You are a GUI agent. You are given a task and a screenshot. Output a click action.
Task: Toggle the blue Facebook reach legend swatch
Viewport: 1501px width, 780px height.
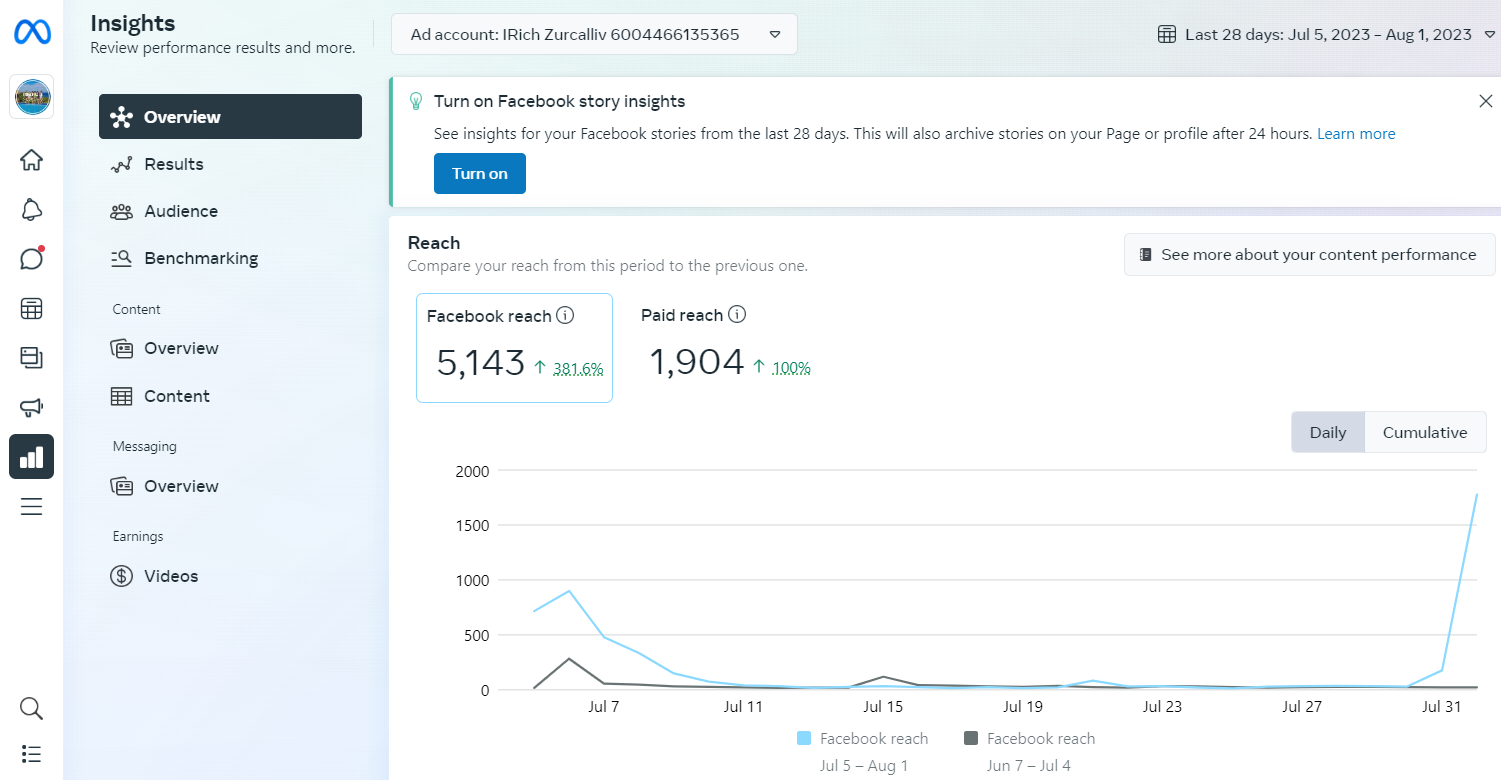tap(804, 739)
